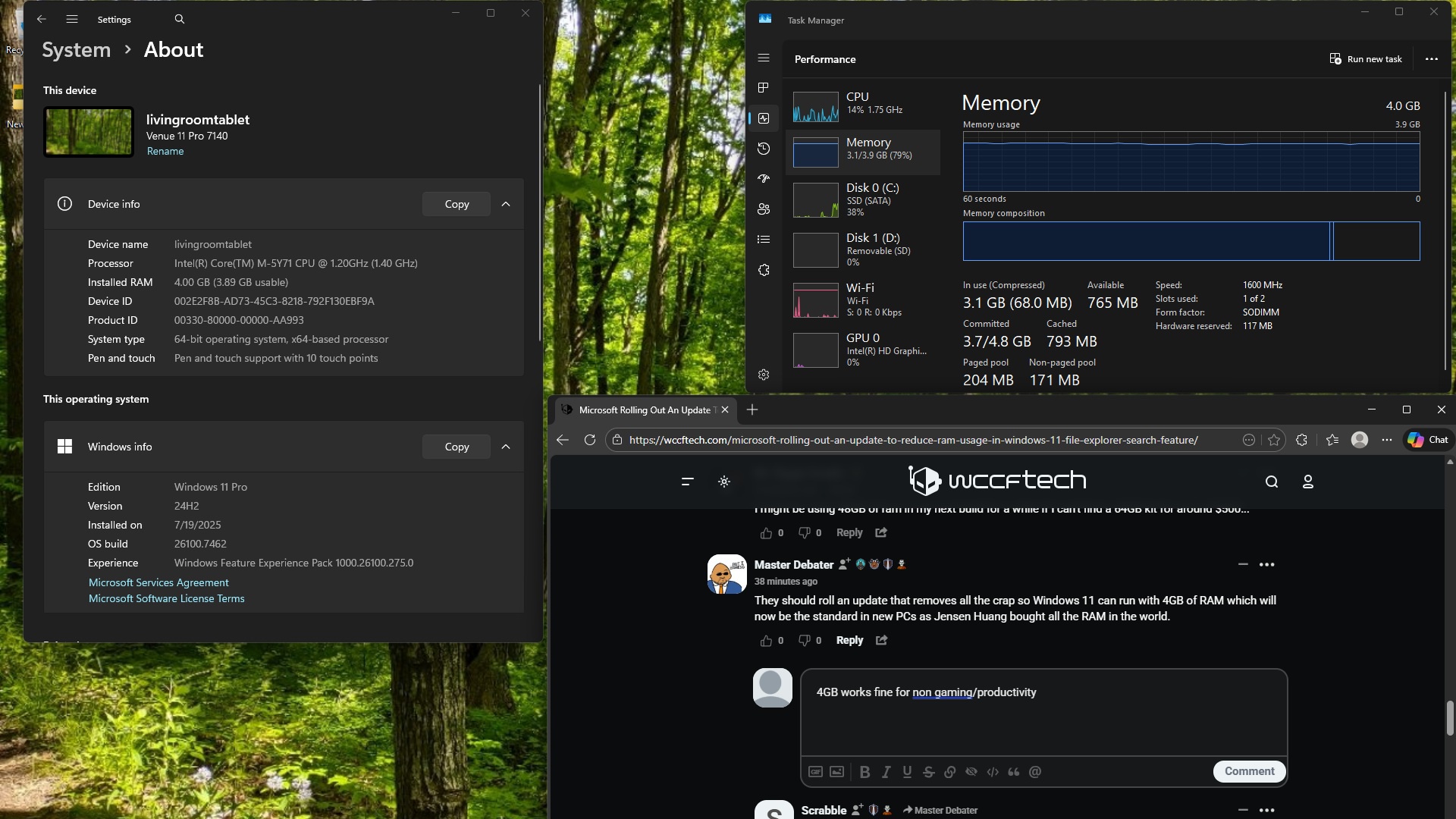
Task: Select GPU 0 performance entry
Action: point(864,350)
